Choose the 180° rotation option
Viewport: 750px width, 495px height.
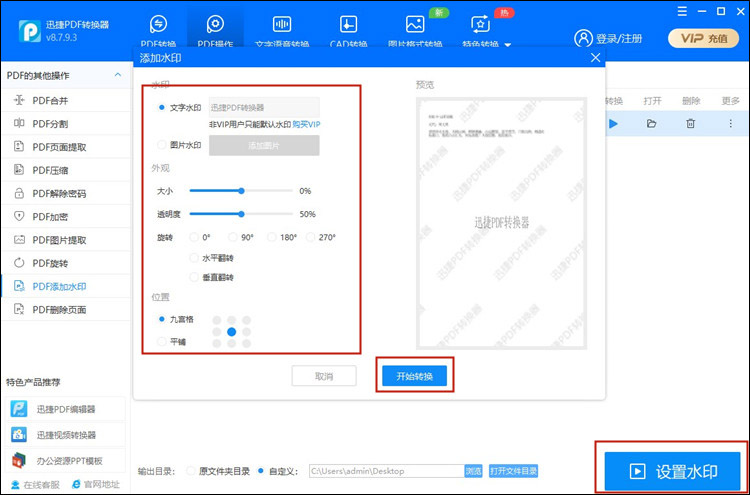272,237
